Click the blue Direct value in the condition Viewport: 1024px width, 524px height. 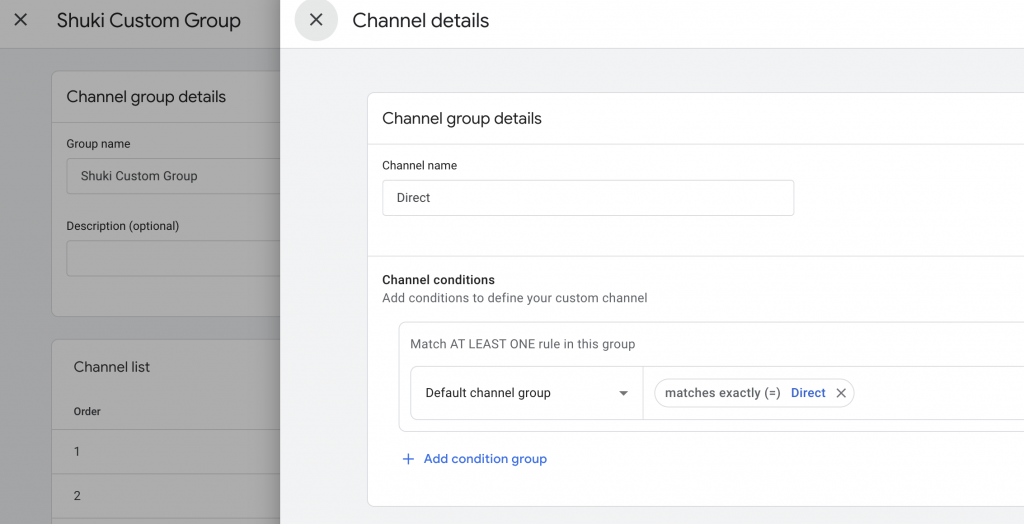(808, 393)
